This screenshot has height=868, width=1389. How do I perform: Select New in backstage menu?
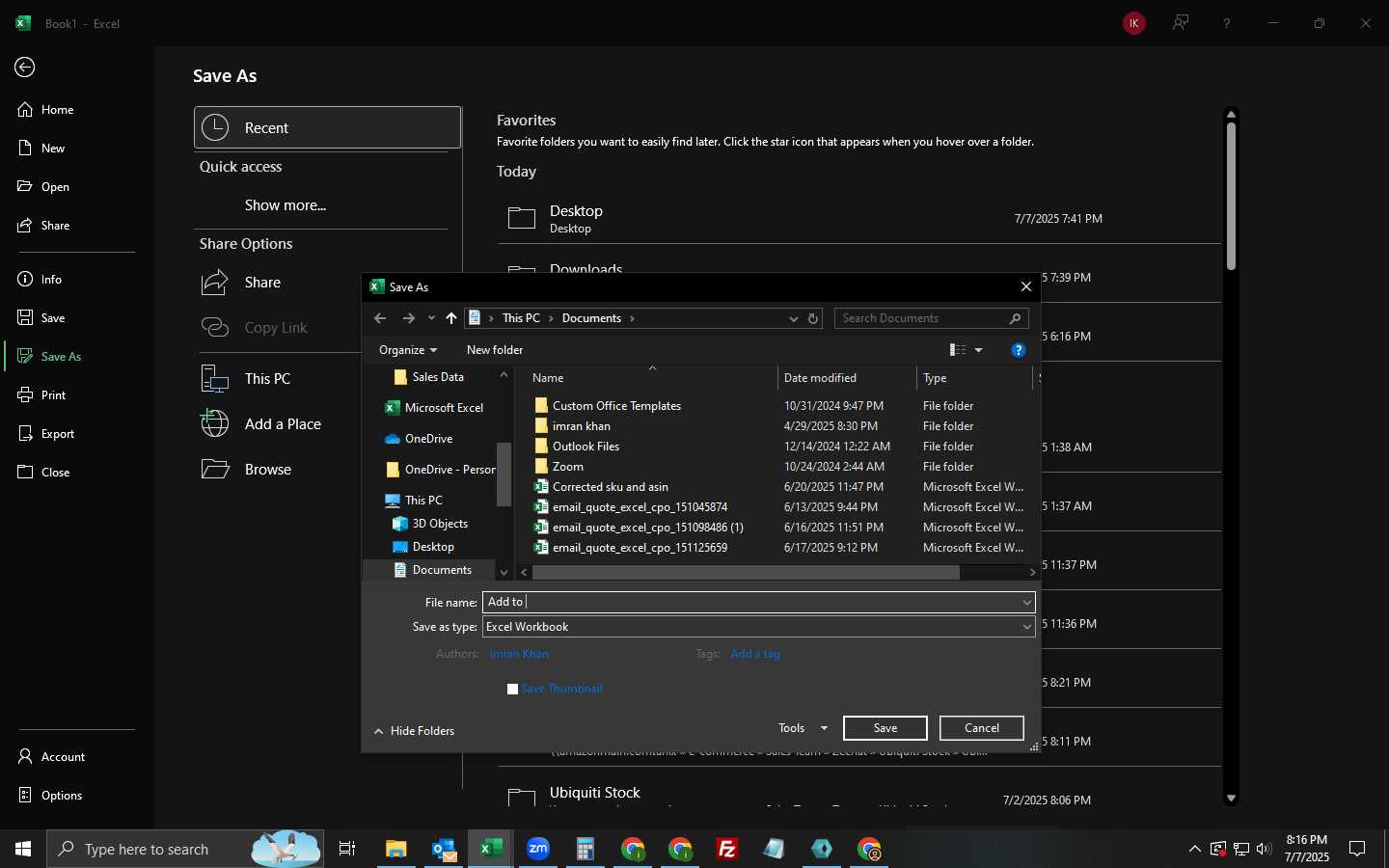(x=52, y=149)
